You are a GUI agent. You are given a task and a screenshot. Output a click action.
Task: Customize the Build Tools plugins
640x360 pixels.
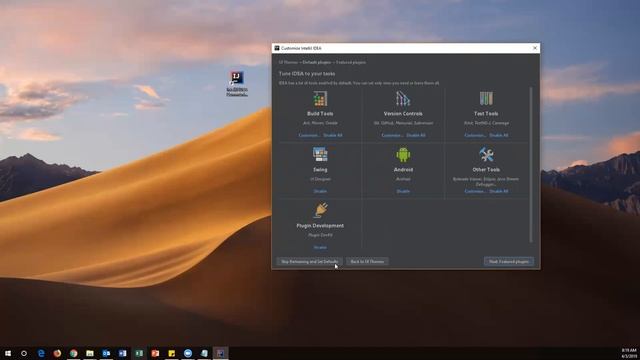[x=309, y=135]
